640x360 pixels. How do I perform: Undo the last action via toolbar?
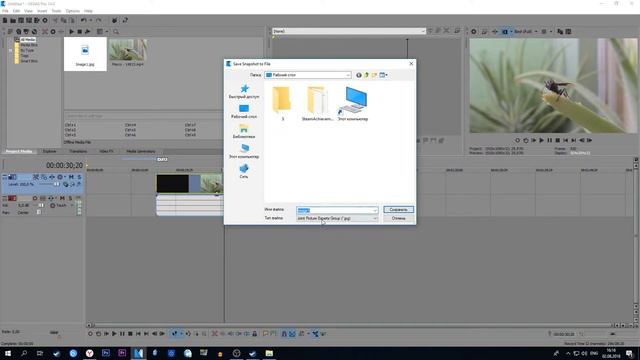click(83, 20)
